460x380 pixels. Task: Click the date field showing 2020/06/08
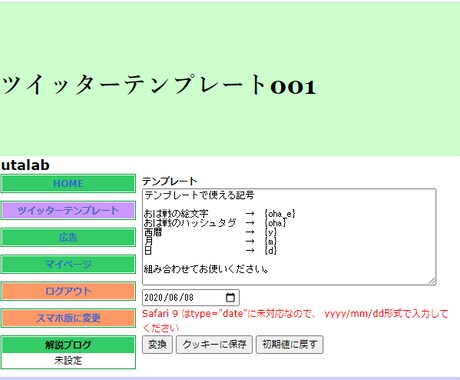pos(191,297)
